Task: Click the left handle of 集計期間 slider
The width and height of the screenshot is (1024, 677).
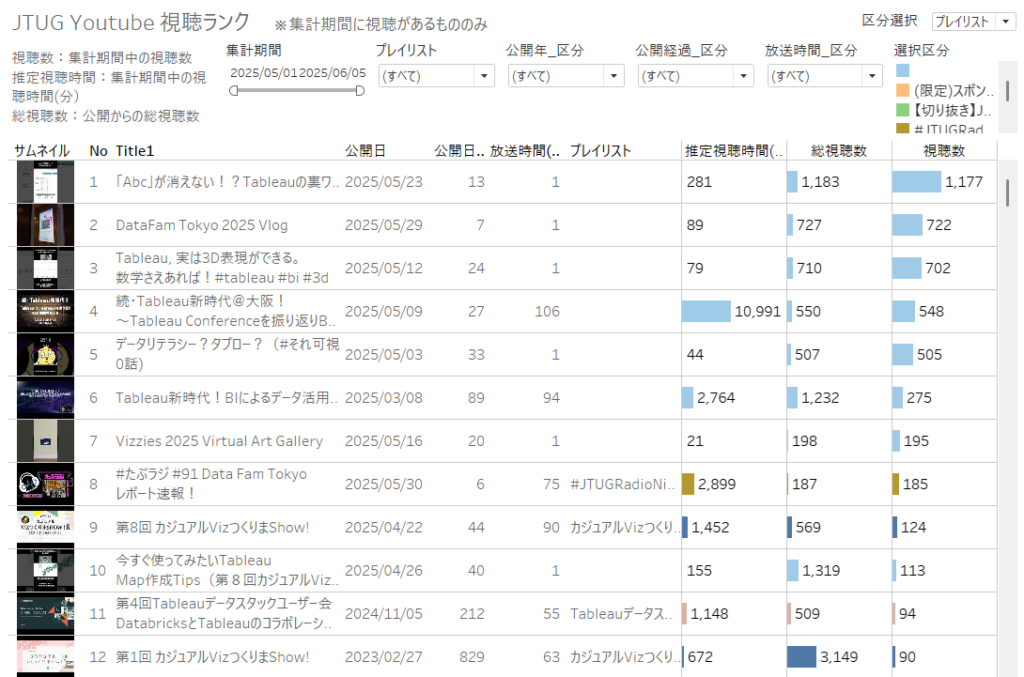Action: 234,91
